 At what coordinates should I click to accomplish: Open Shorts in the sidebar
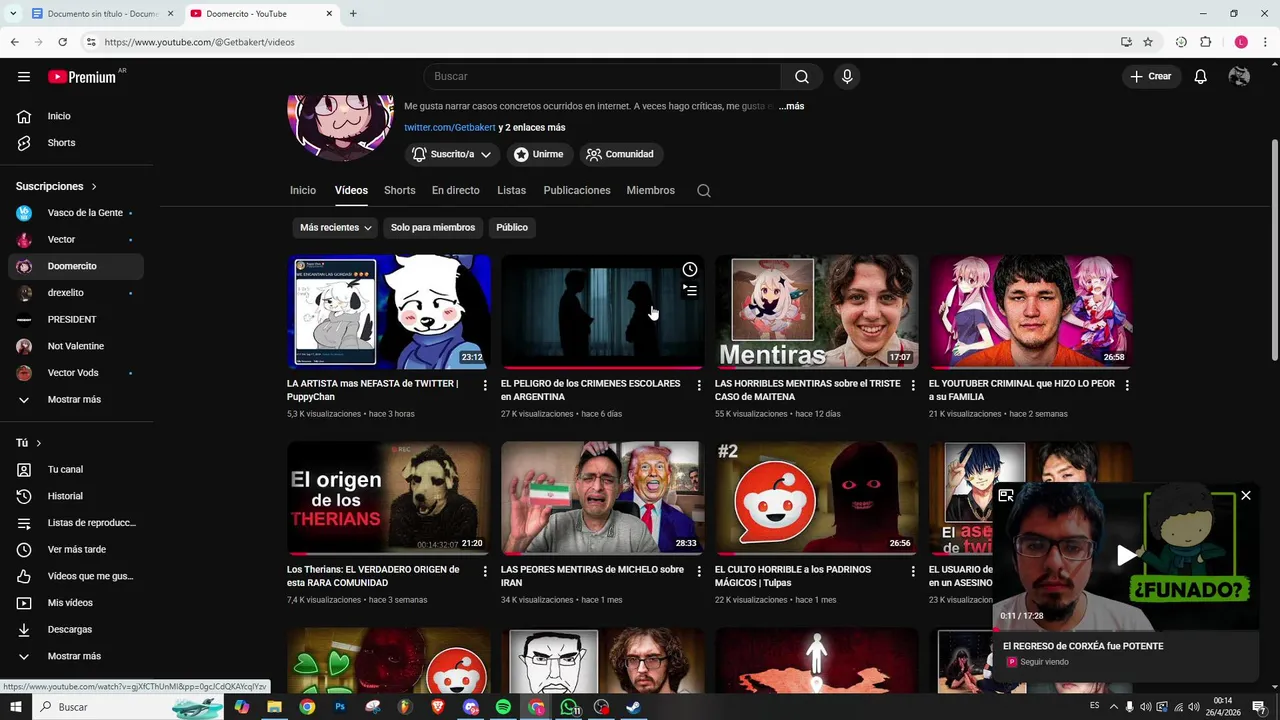(x=76, y=143)
